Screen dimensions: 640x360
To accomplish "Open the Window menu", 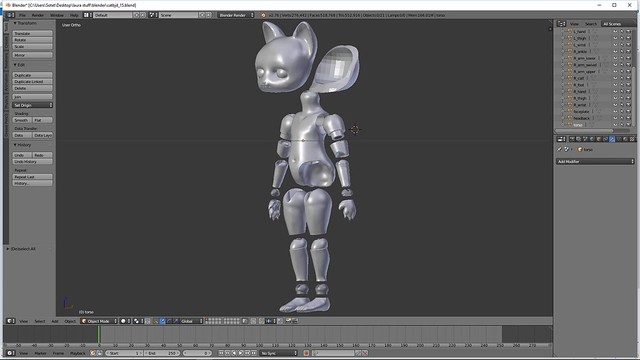I will 57,15.
